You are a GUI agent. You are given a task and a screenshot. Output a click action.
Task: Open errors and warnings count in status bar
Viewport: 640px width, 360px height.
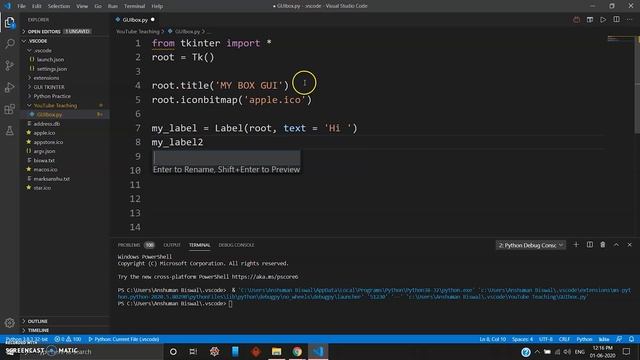(68, 339)
